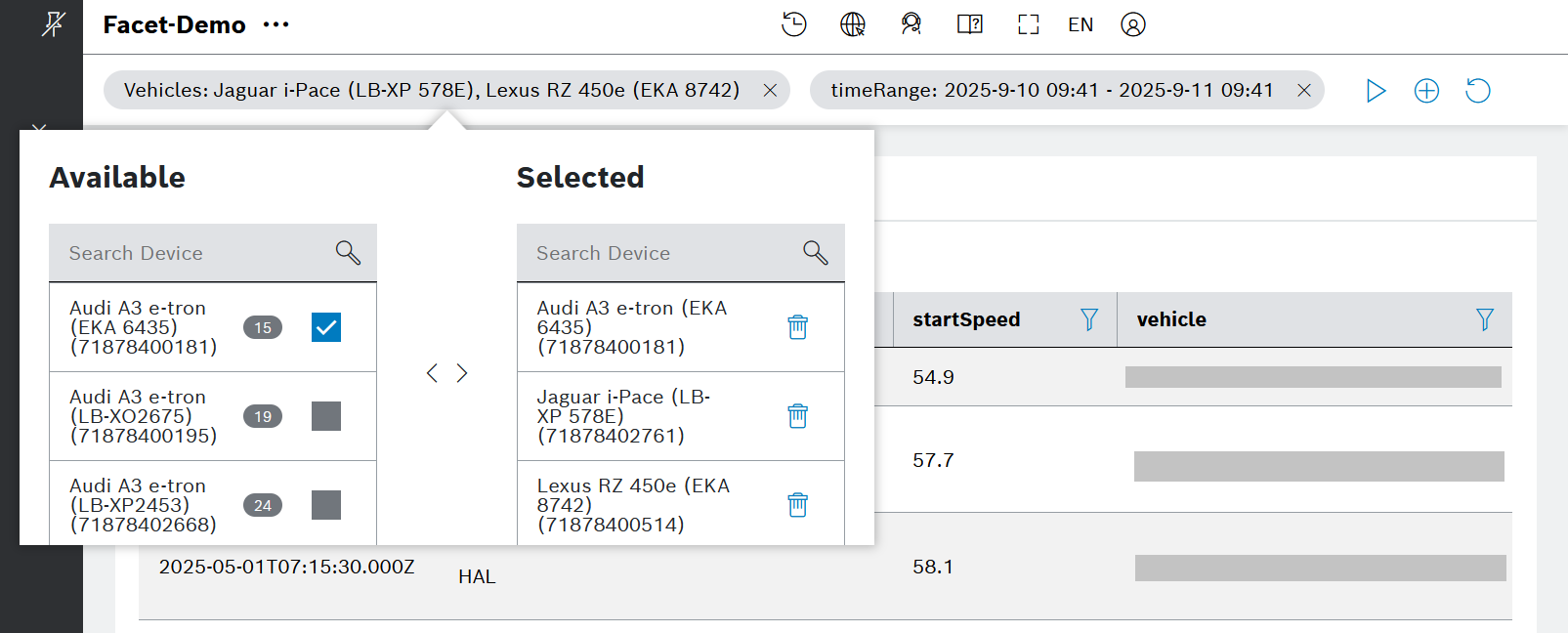Open the startSpeed column filter

[1089, 319]
